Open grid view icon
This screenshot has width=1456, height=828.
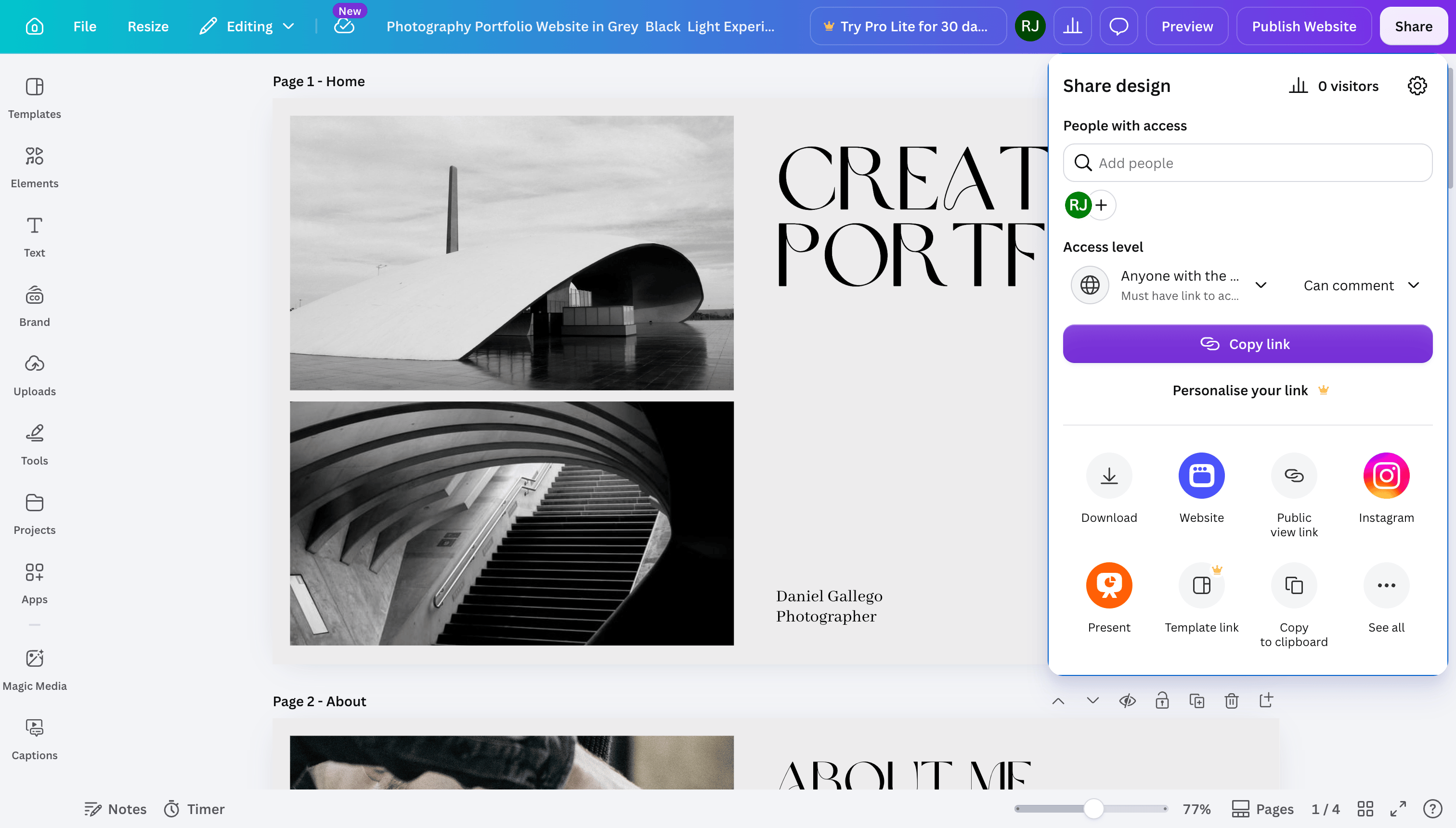coord(1365,809)
